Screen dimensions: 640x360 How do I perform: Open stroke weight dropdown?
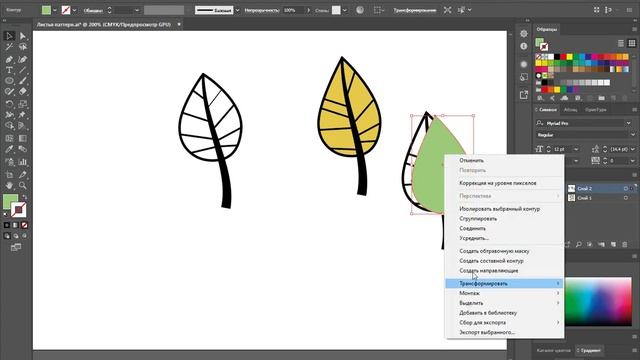137,10
